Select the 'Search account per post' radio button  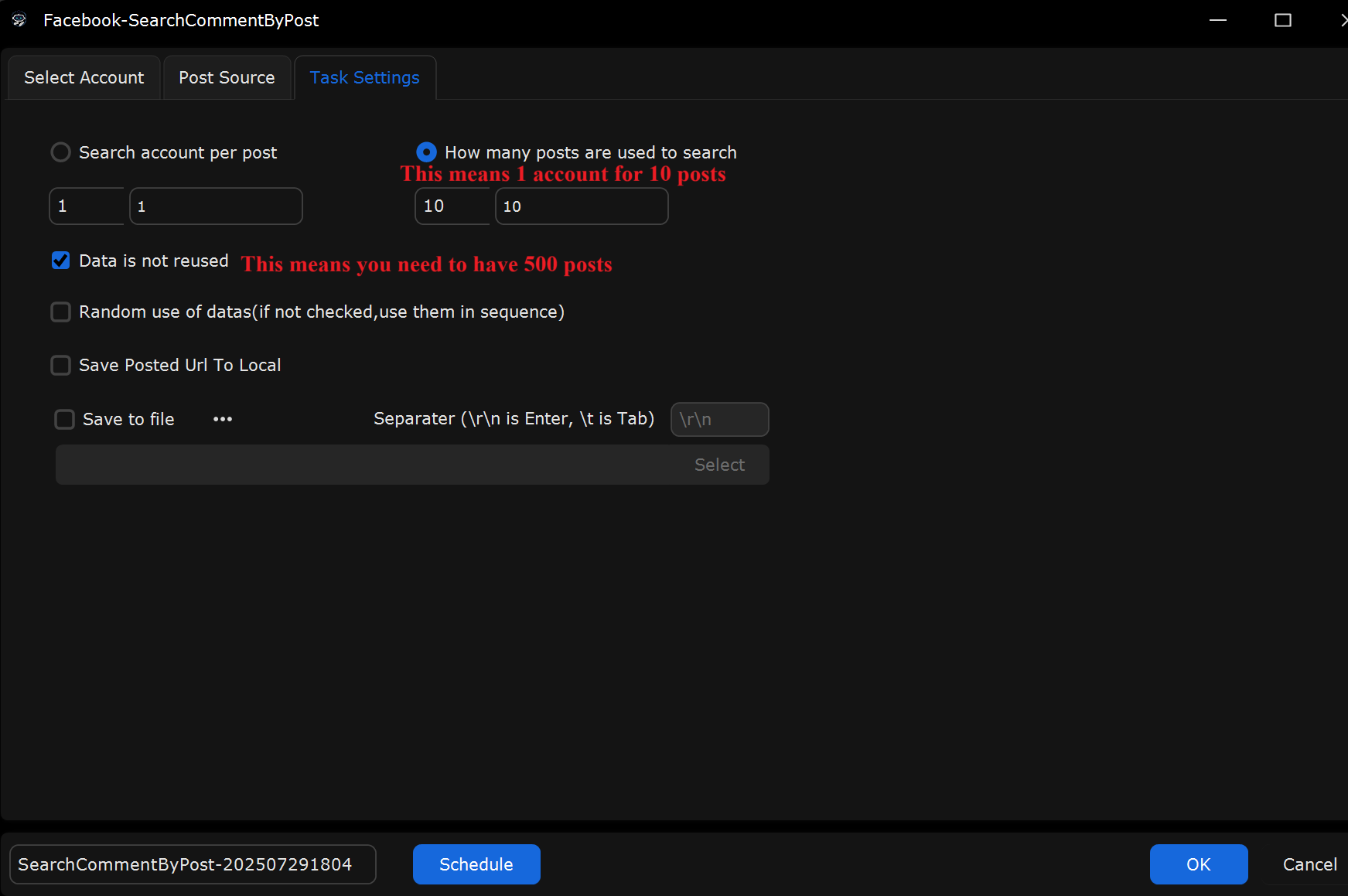[60, 152]
